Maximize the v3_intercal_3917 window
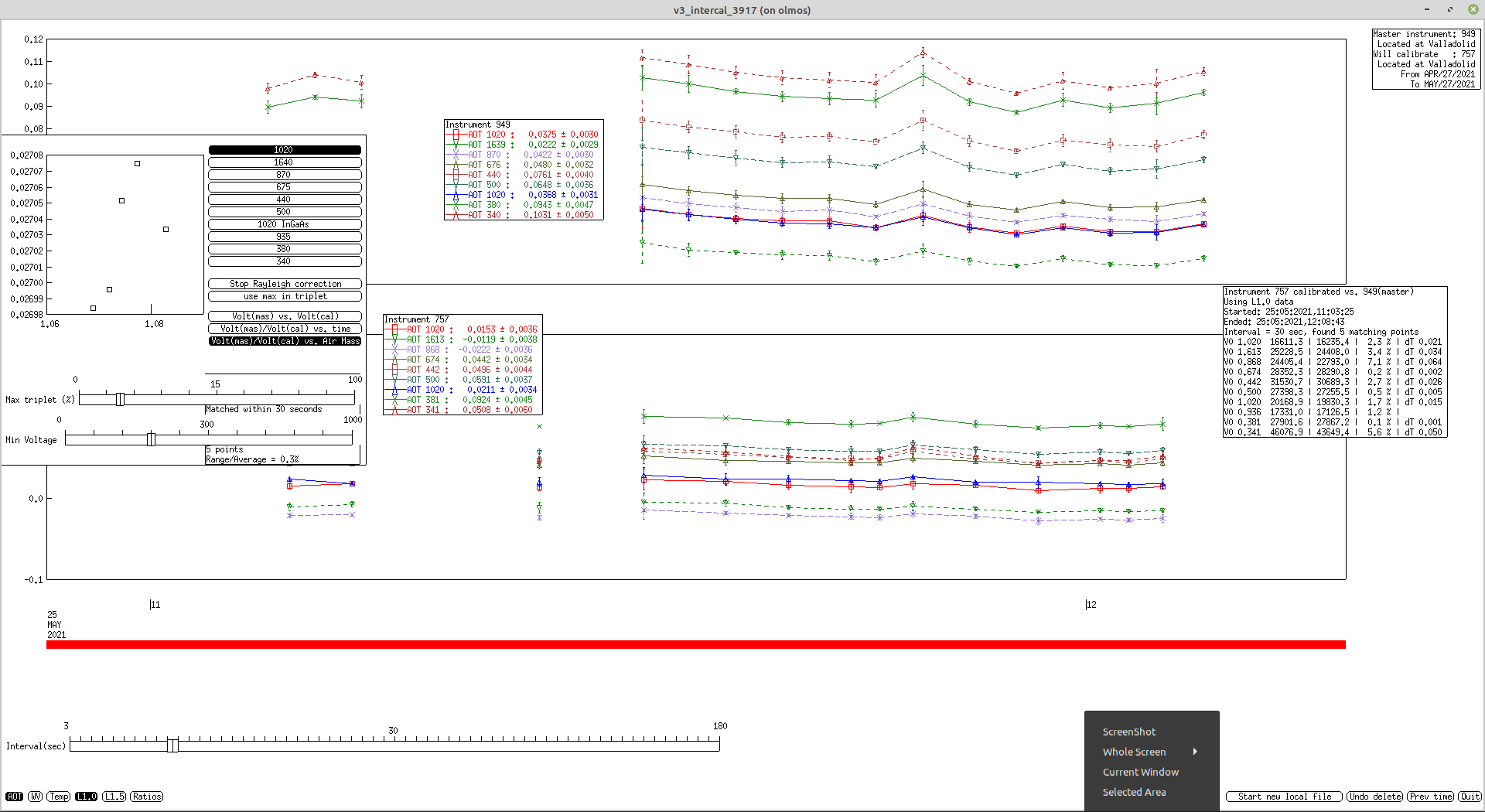The height and width of the screenshot is (812, 1485). point(1449,9)
